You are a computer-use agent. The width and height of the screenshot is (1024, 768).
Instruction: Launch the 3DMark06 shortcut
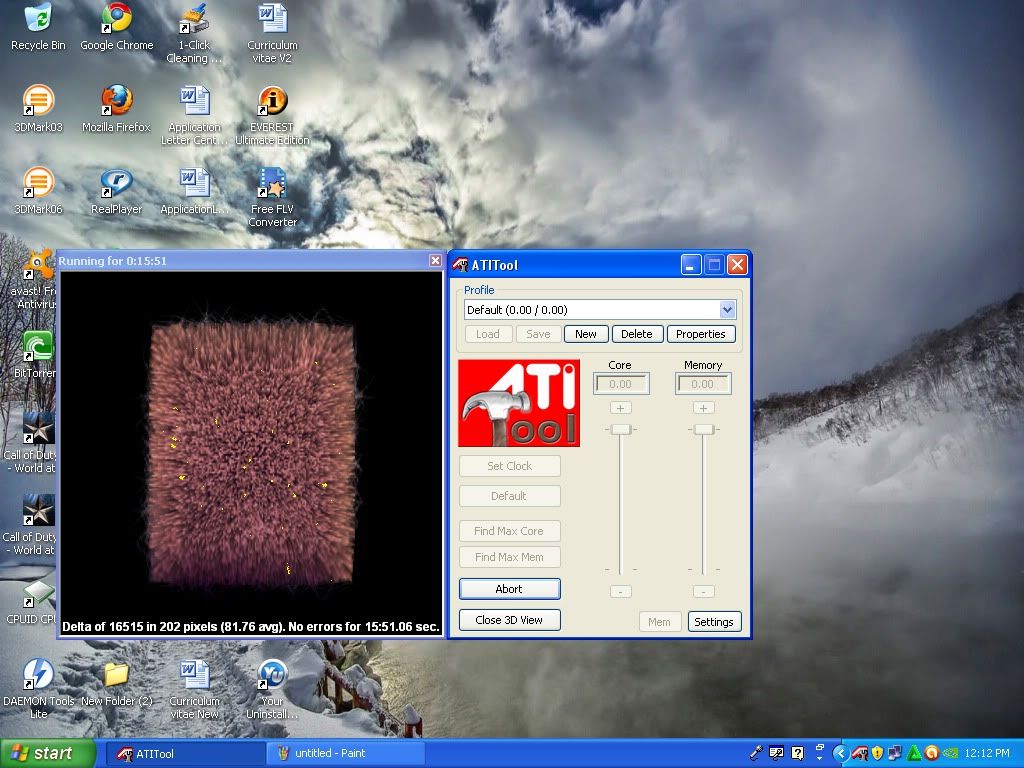(38, 191)
